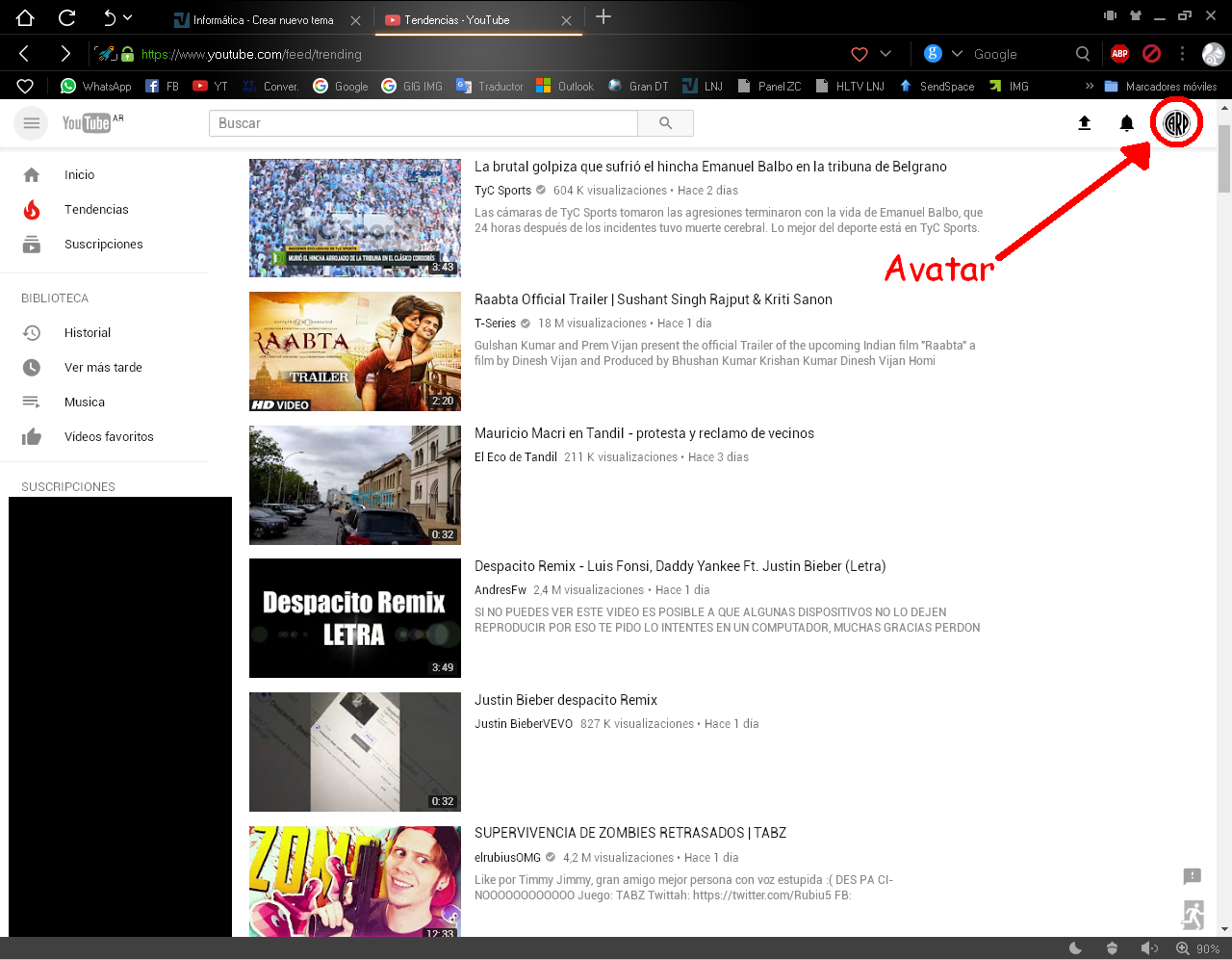
Task: Open the YT bookmark
Action: coord(210,86)
